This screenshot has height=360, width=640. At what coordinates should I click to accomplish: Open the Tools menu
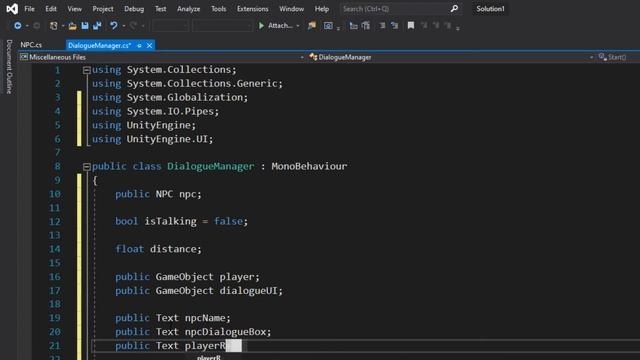(218, 9)
